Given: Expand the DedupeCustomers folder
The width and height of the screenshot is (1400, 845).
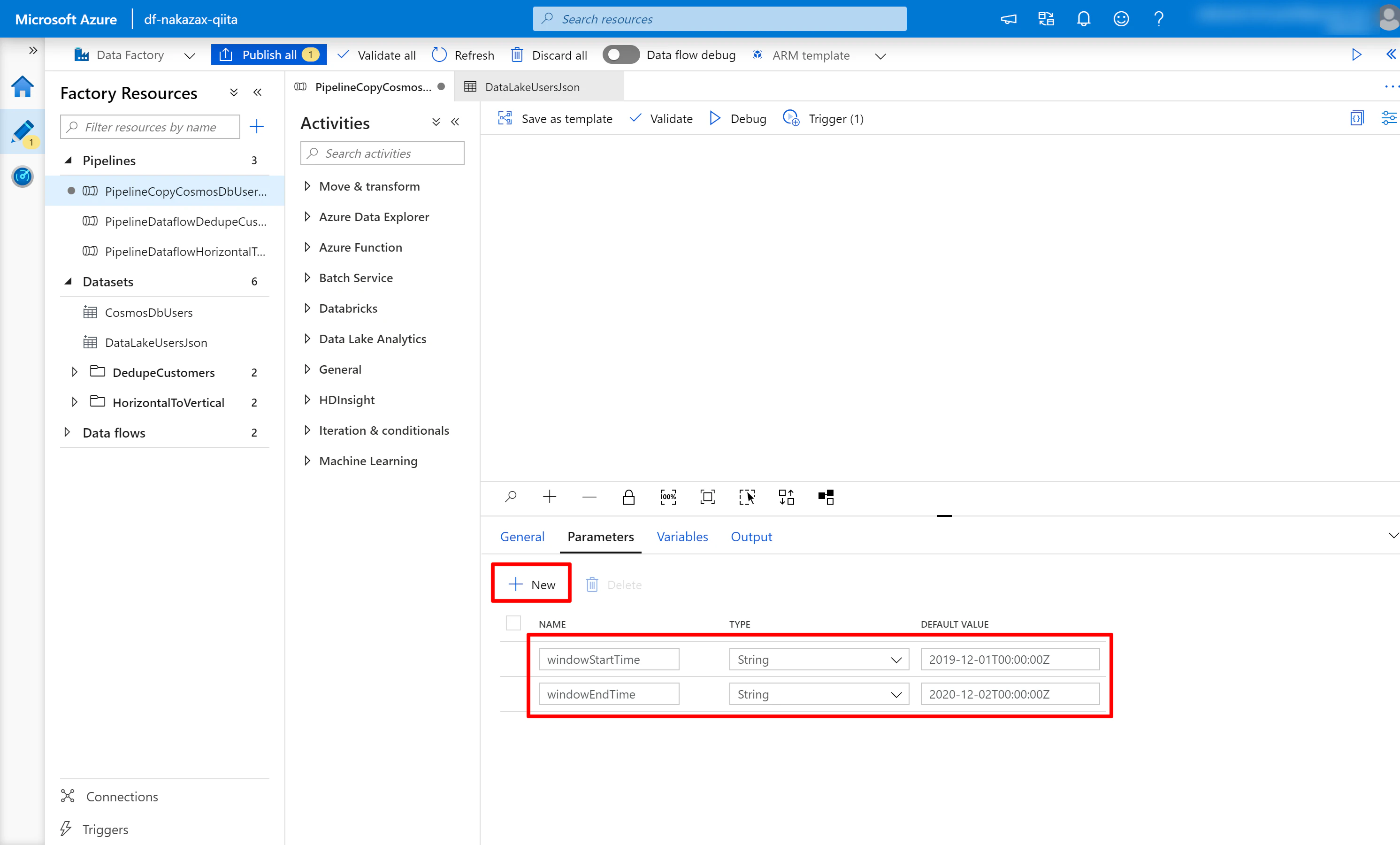Looking at the screenshot, I should click(75, 372).
